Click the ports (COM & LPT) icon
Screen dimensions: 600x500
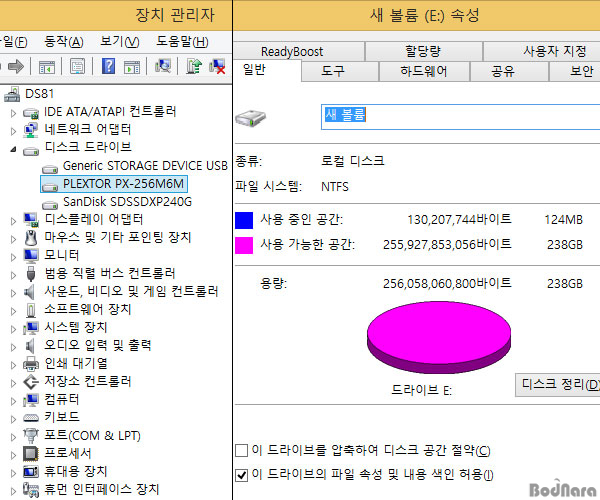coord(31,435)
